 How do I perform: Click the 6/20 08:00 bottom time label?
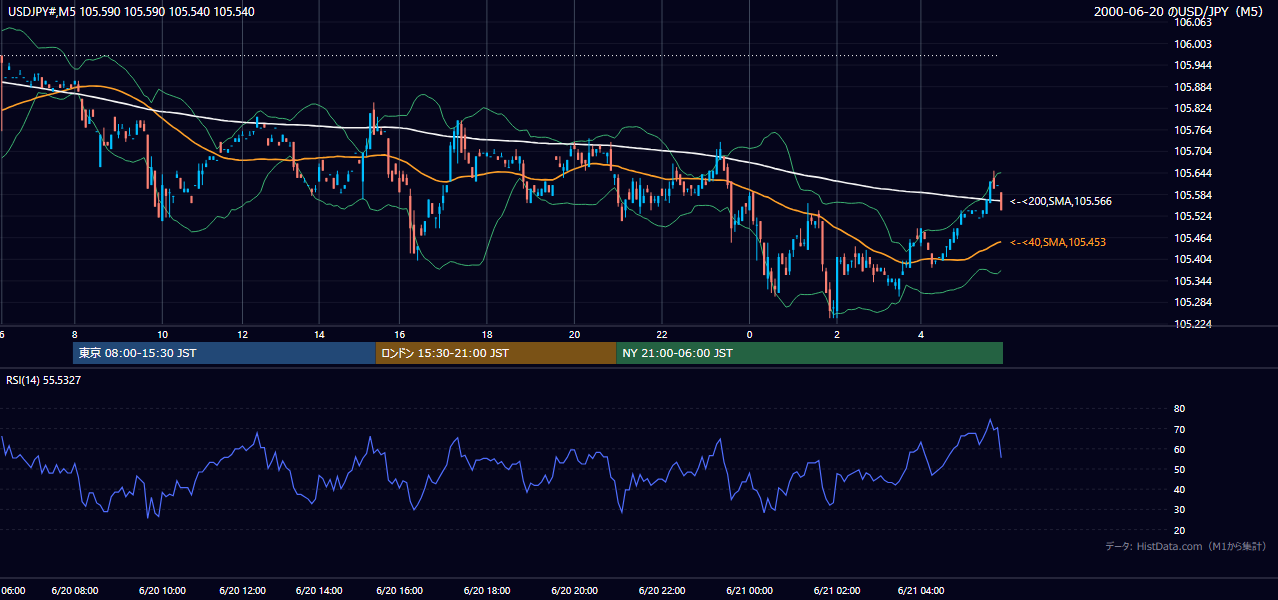pos(75,591)
